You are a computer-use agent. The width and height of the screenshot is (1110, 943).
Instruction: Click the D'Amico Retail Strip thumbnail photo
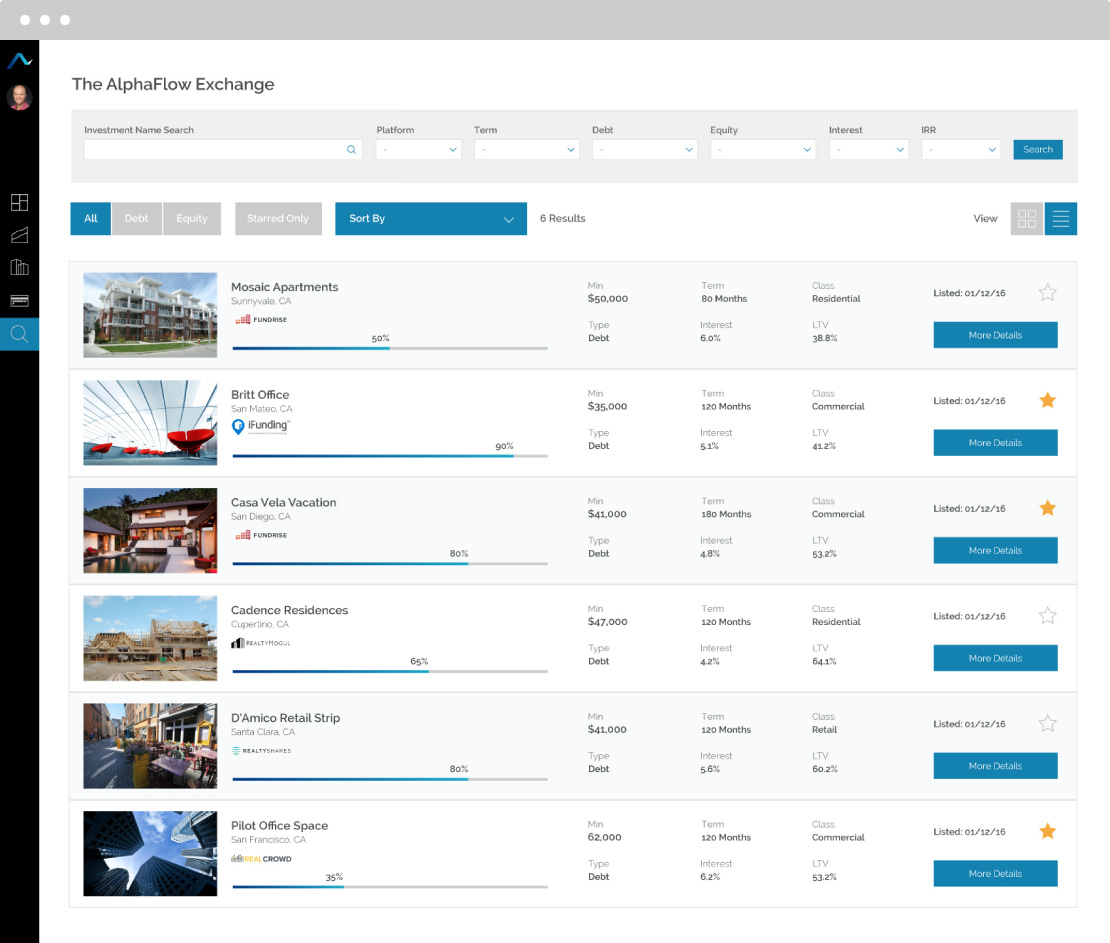(x=150, y=745)
